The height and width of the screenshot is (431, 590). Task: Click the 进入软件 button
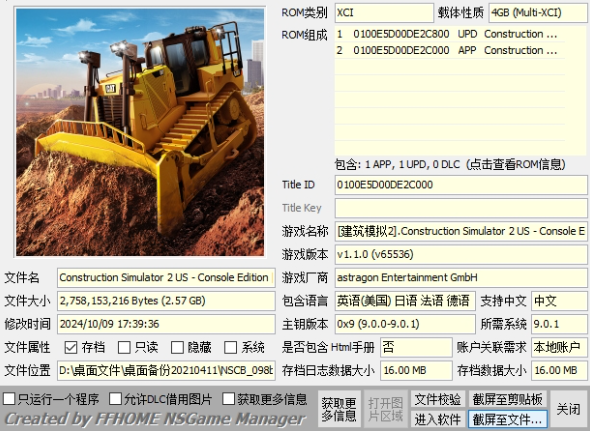(438, 419)
